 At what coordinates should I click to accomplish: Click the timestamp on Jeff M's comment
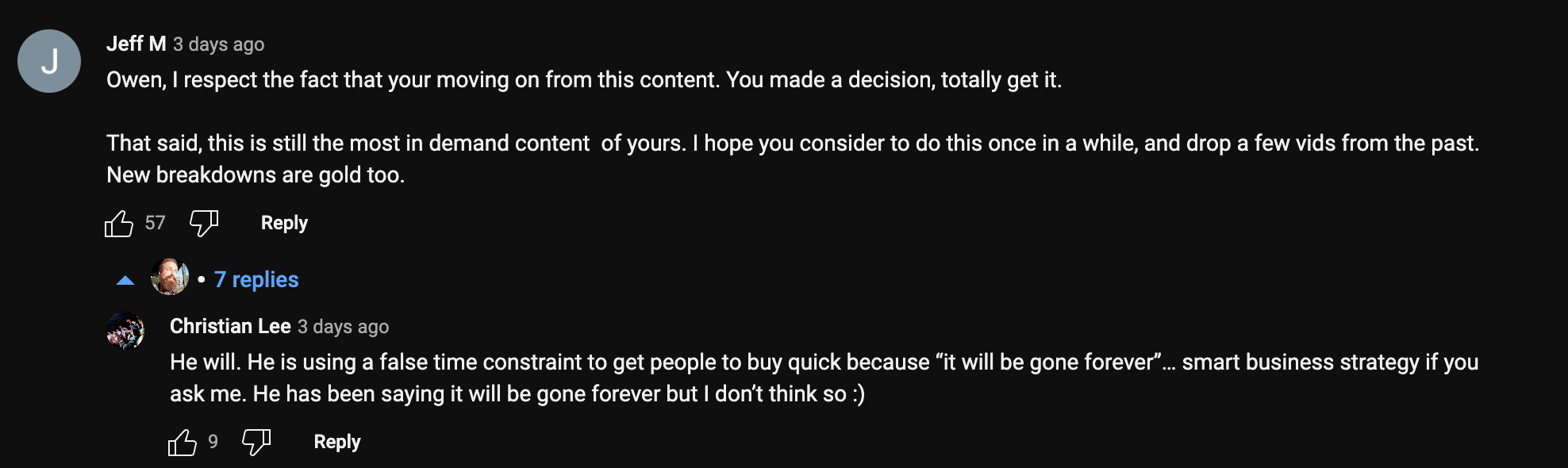point(219,44)
